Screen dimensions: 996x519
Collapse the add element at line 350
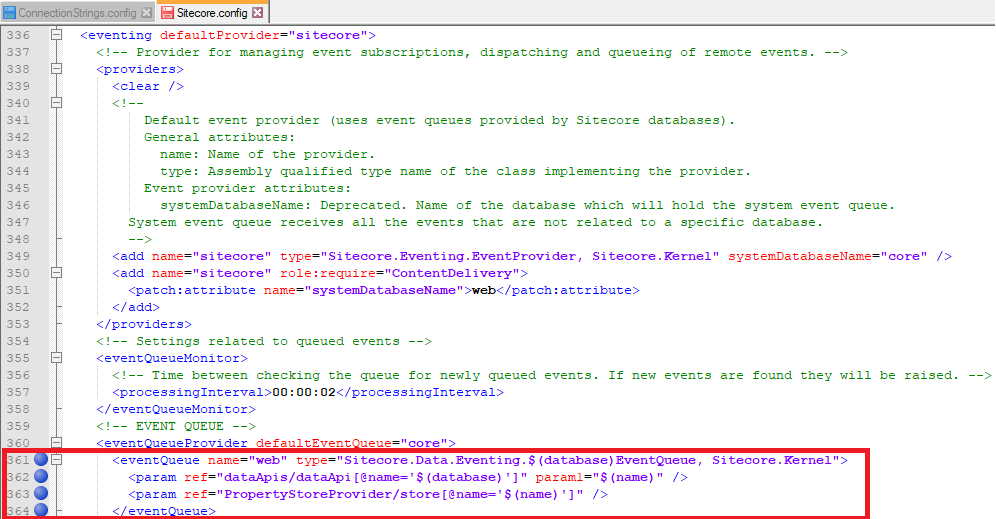click(57, 273)
